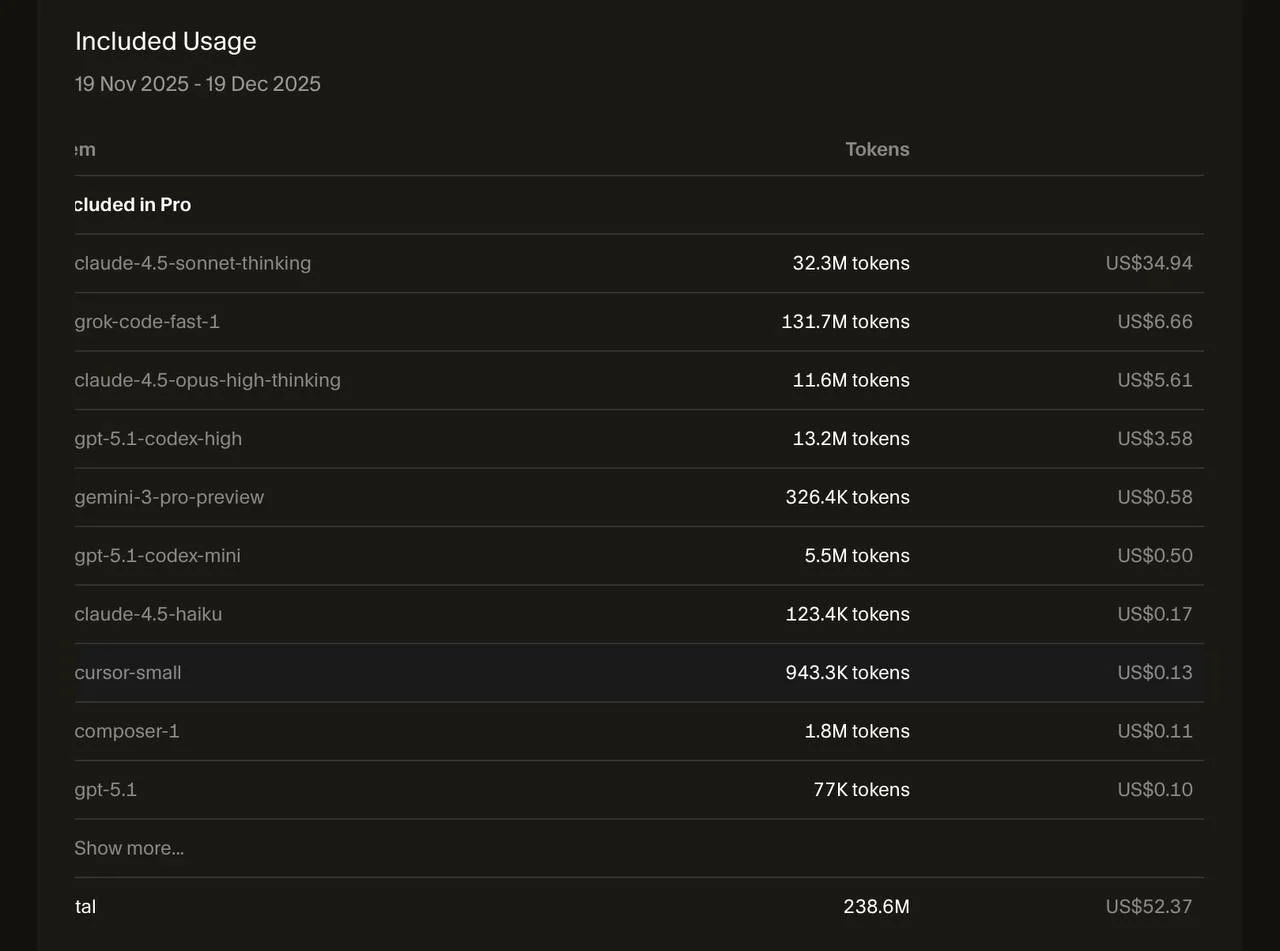Select the claude-4.5-haiku entry

click(148, 614)
